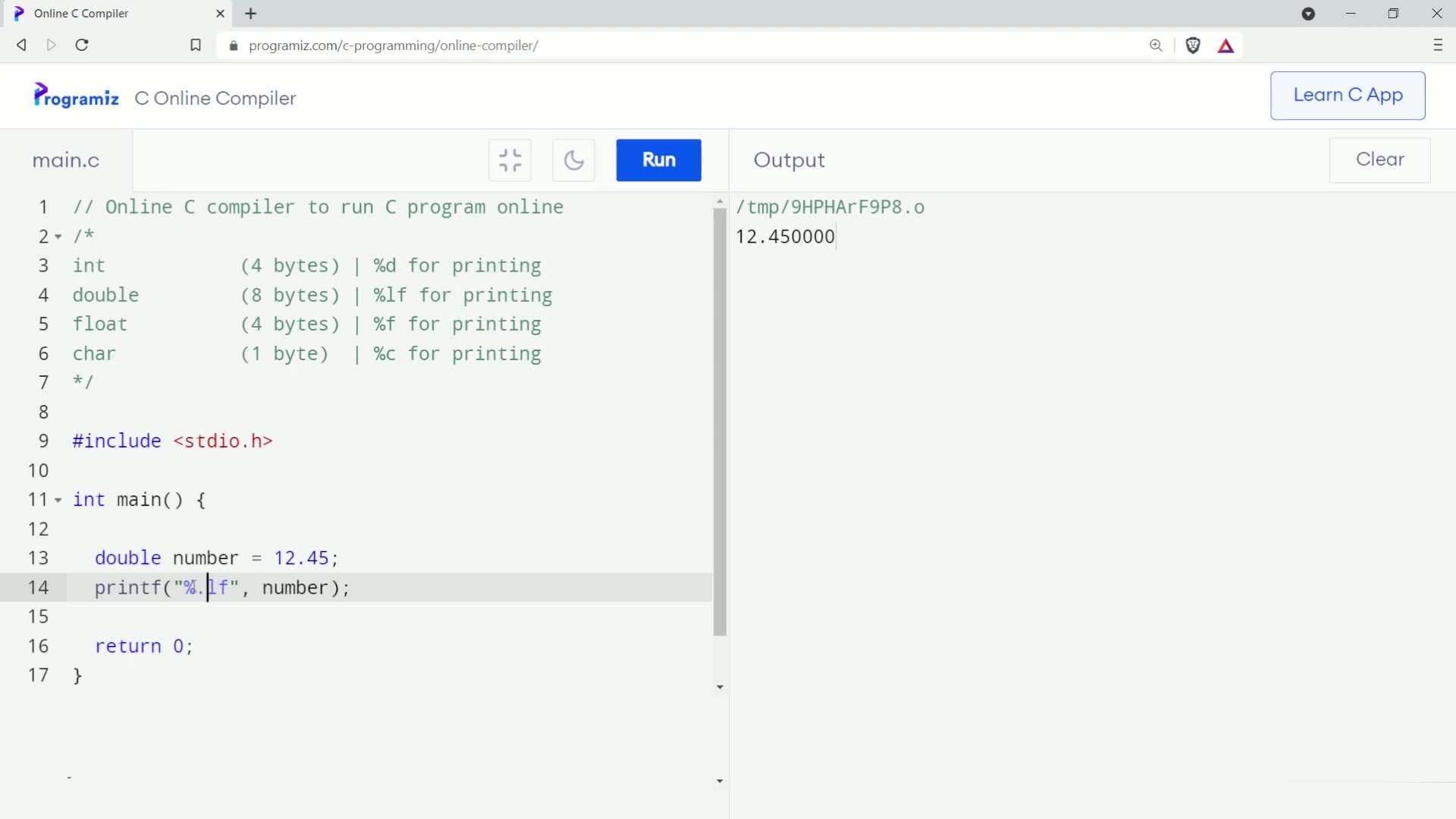The height and width of the screenshot is (819, 1456).
Task: Open a new browser tab
Action: pyautogui.click(x=251, y=14)
